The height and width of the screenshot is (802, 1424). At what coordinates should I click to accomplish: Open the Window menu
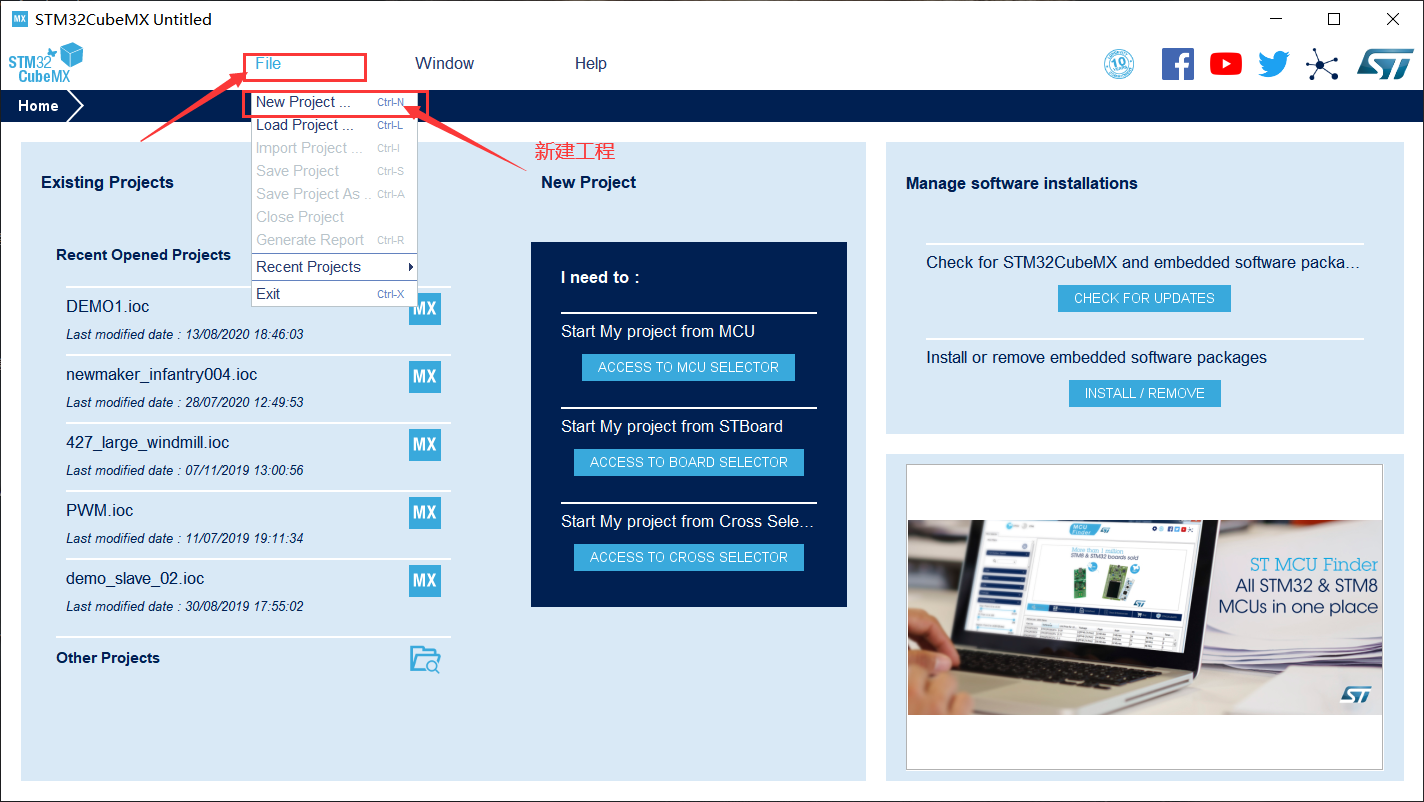(x=444, y=64)
